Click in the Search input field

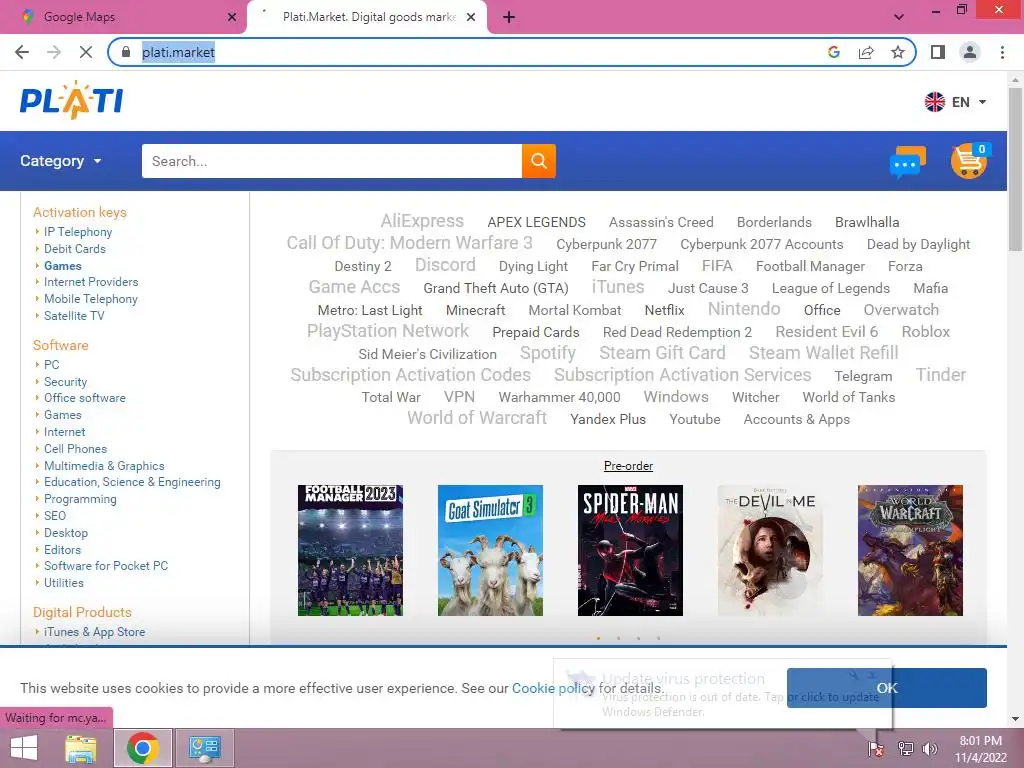click(x=332, y=161)
